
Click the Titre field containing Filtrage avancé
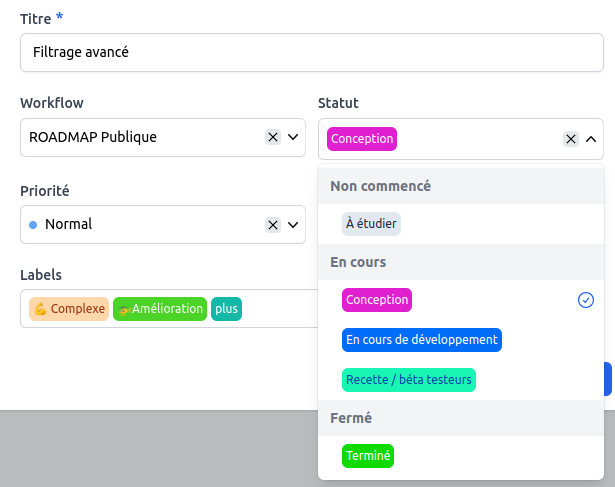312,53
